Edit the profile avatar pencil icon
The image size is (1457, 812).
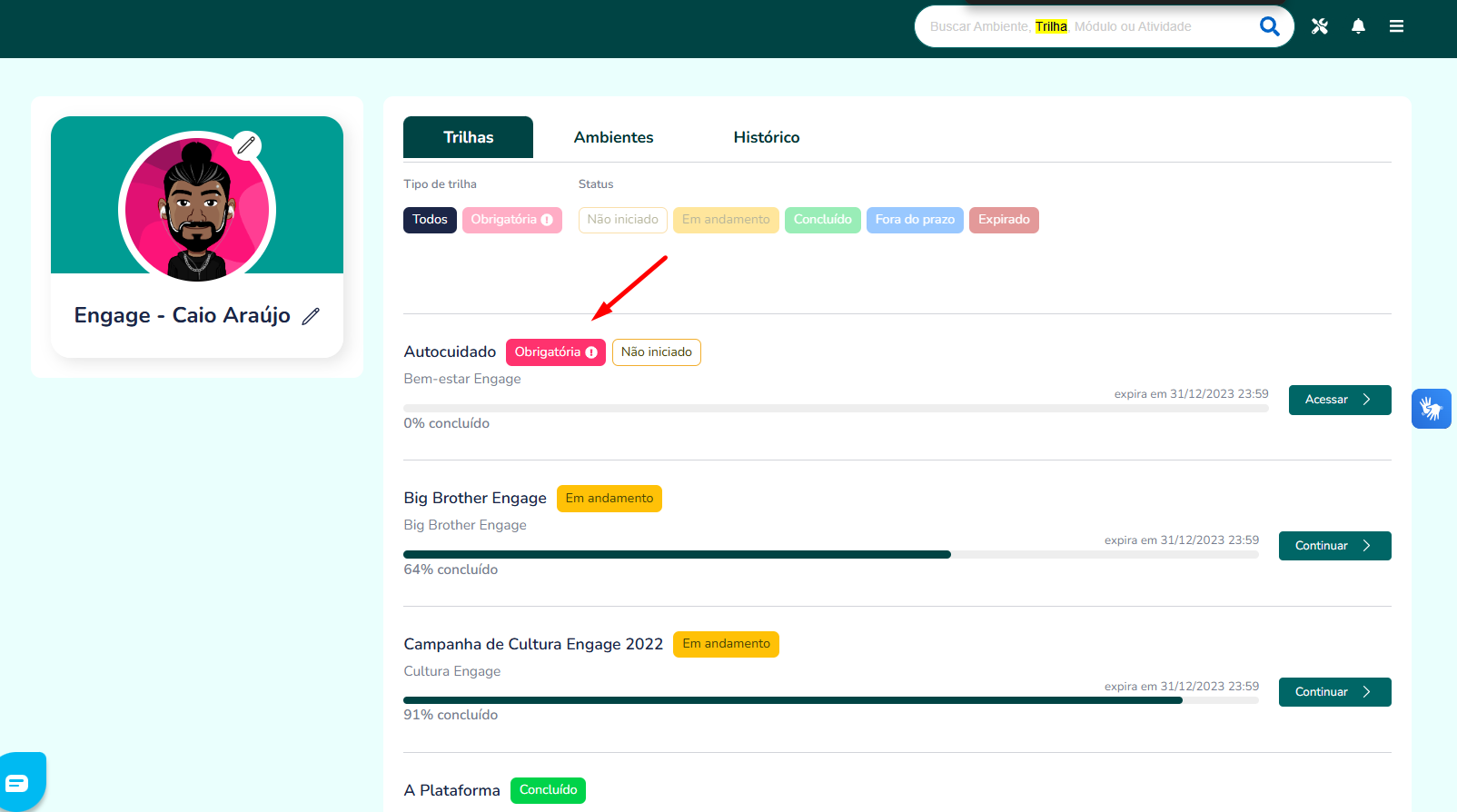point(247,145)
